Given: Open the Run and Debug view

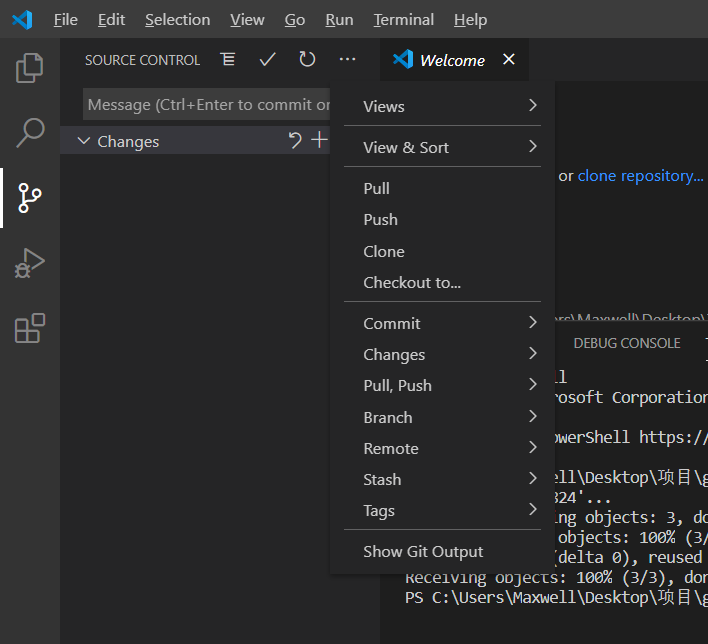Looking at the screenshot, I should pyautogui.click(x=30, y=263).
